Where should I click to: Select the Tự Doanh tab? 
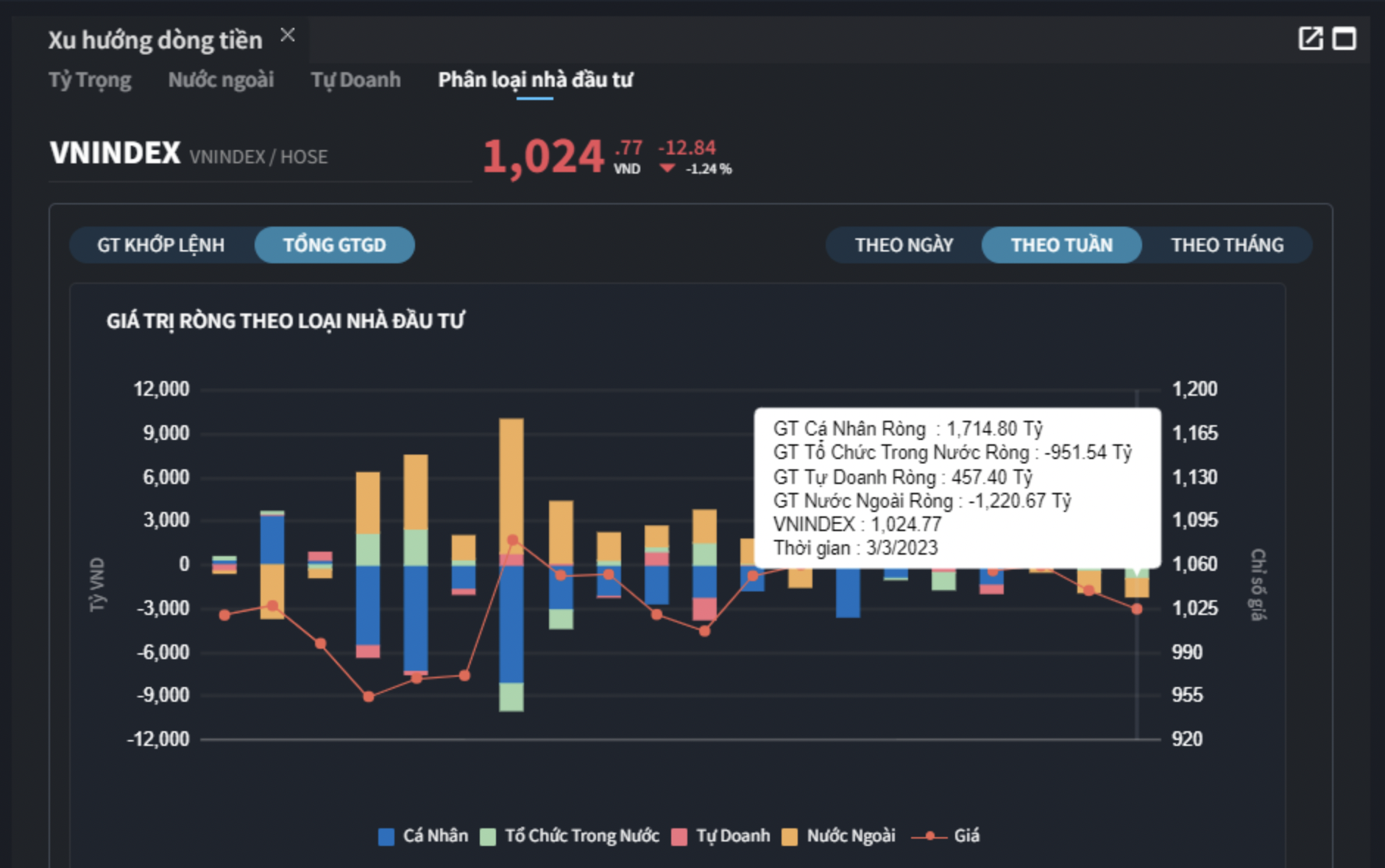click(355, 79)
